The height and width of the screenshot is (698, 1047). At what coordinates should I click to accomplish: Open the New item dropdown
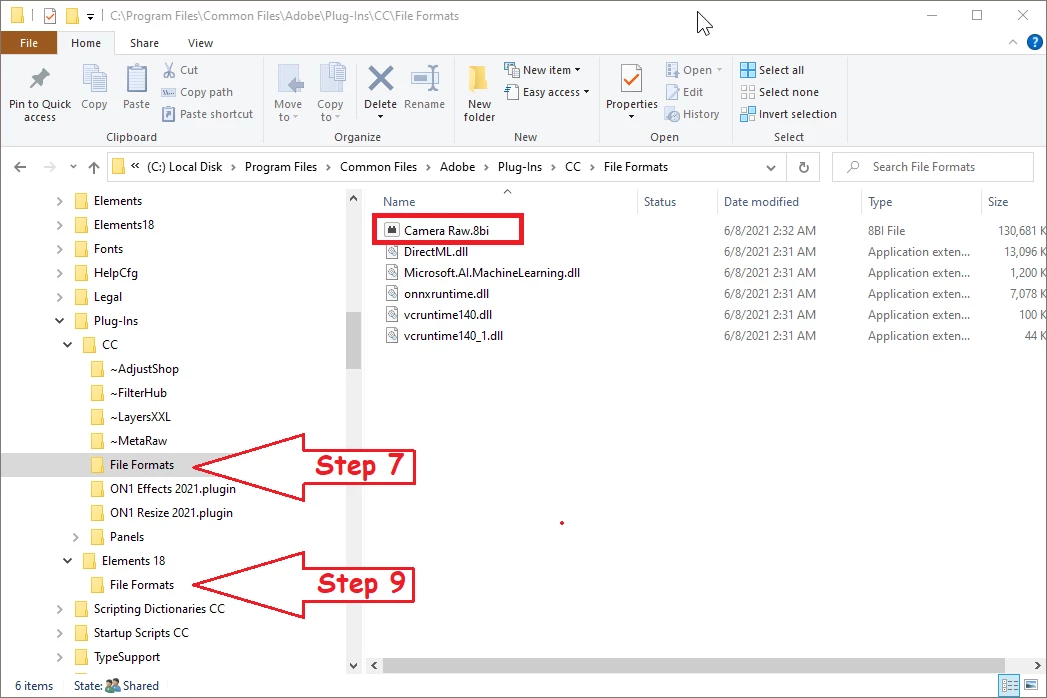point(542,70)
